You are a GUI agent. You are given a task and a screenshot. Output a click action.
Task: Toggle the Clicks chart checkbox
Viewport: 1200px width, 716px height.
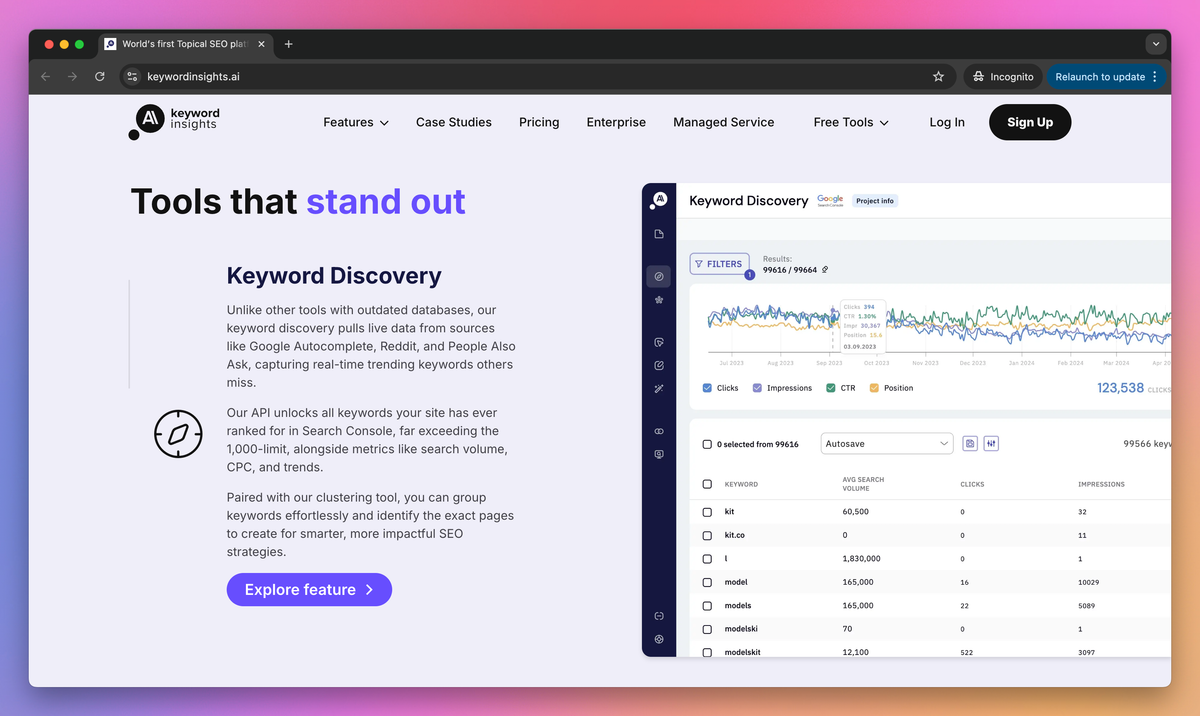click(708, 388)
